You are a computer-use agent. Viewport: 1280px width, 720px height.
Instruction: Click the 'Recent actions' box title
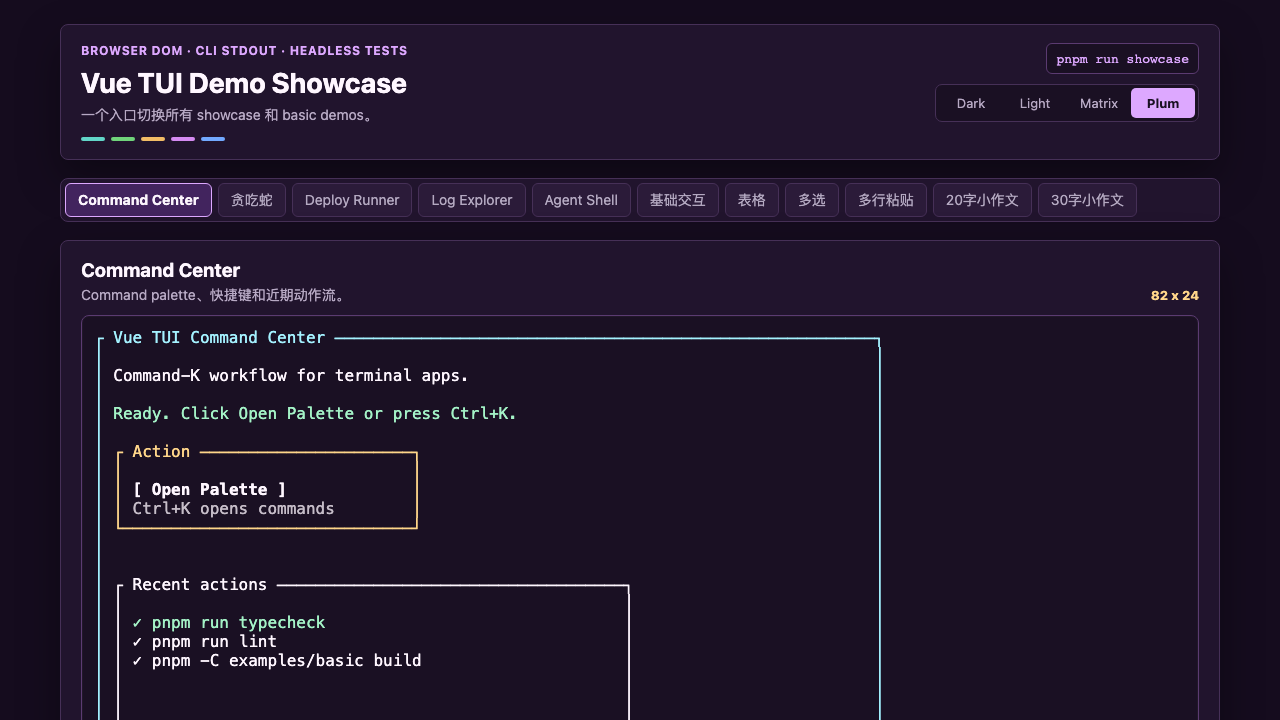(200, 584)
